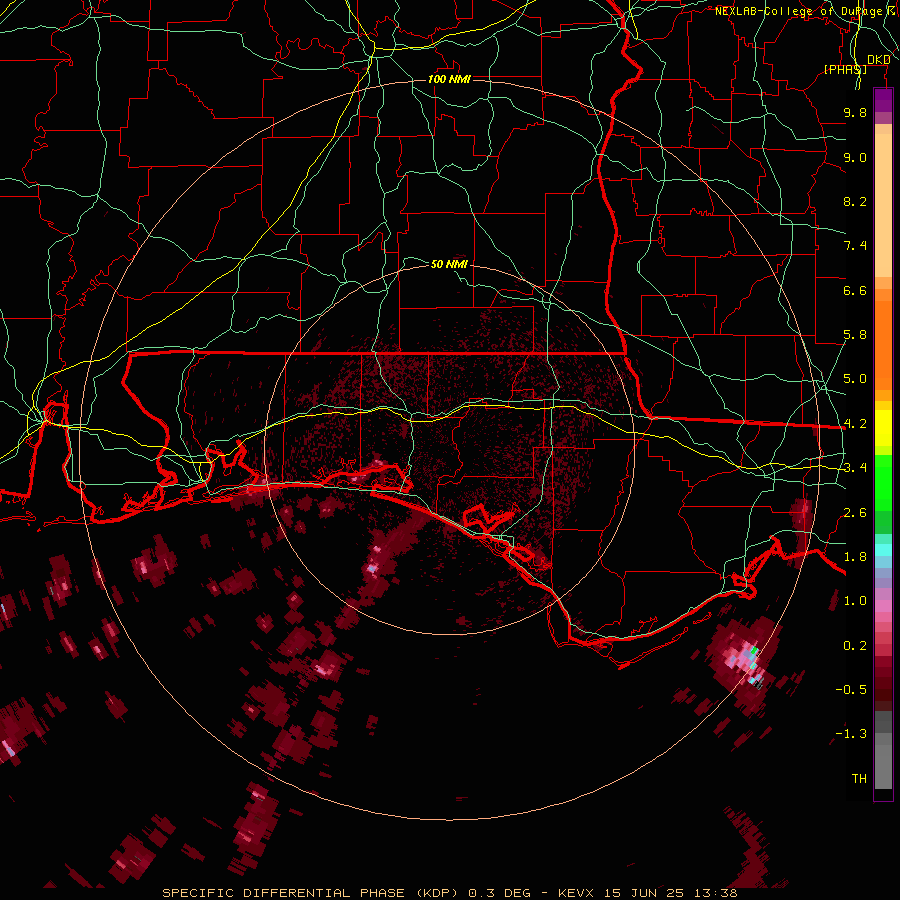Pick the gray segment at the color bar bottom

883,767
